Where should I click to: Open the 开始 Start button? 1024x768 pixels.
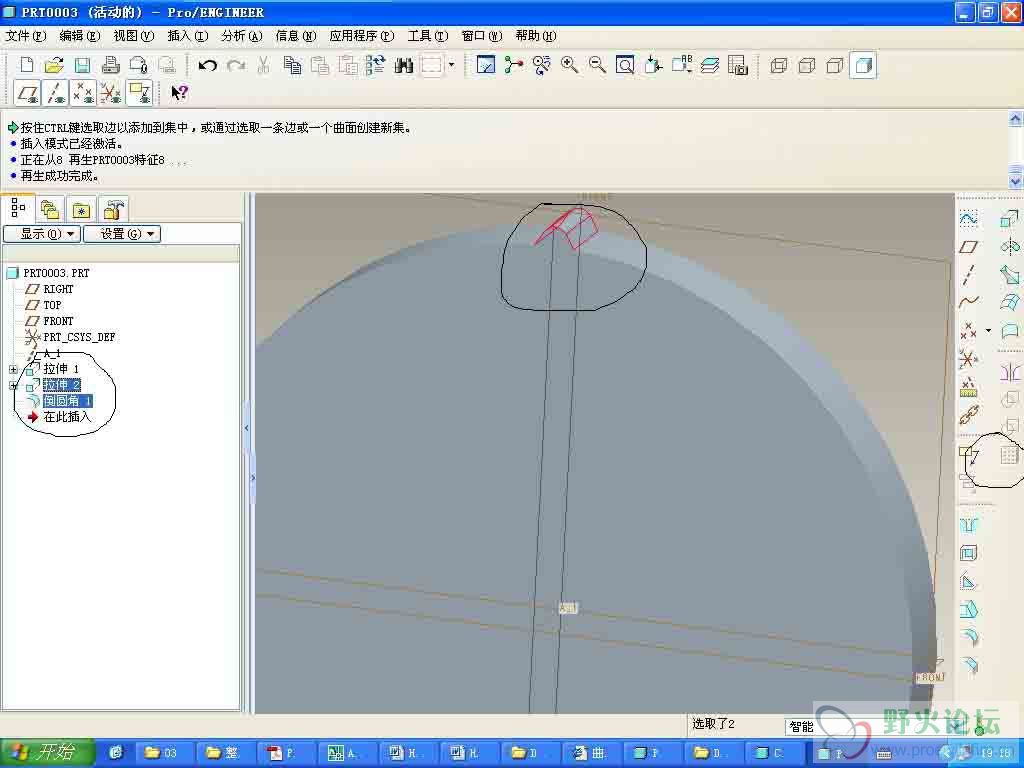pyautogui.click(x=48, y=752)
